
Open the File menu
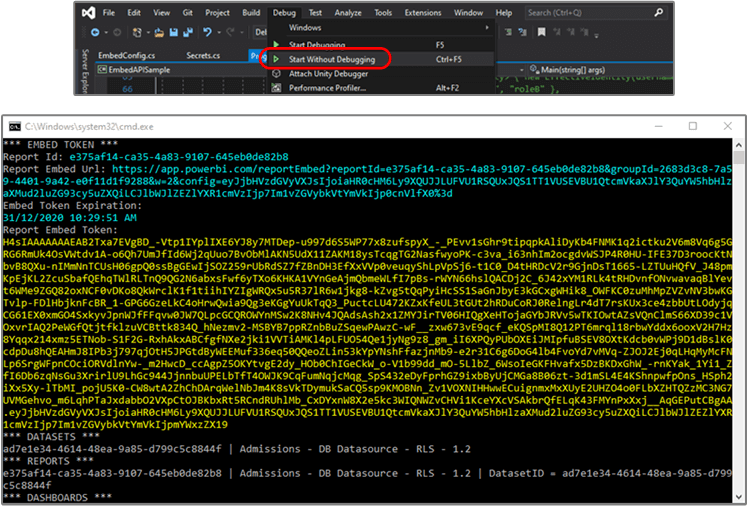click(109, 13)
